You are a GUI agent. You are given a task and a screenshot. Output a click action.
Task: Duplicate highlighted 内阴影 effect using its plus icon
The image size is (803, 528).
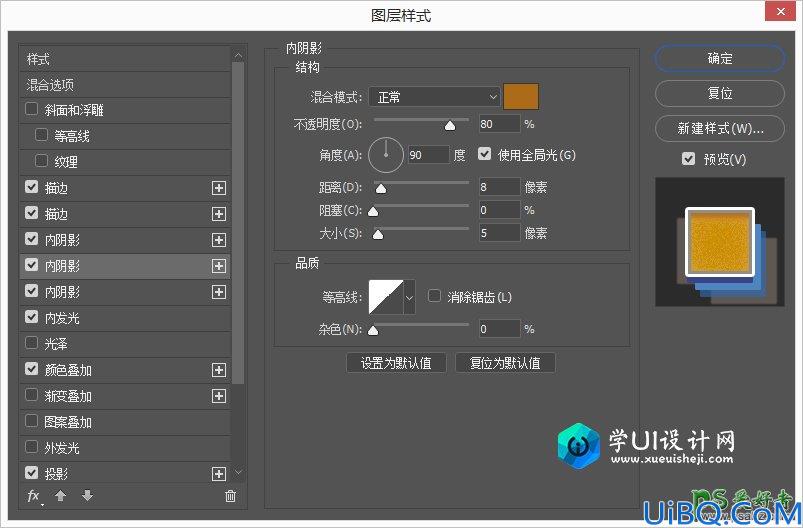219,266
